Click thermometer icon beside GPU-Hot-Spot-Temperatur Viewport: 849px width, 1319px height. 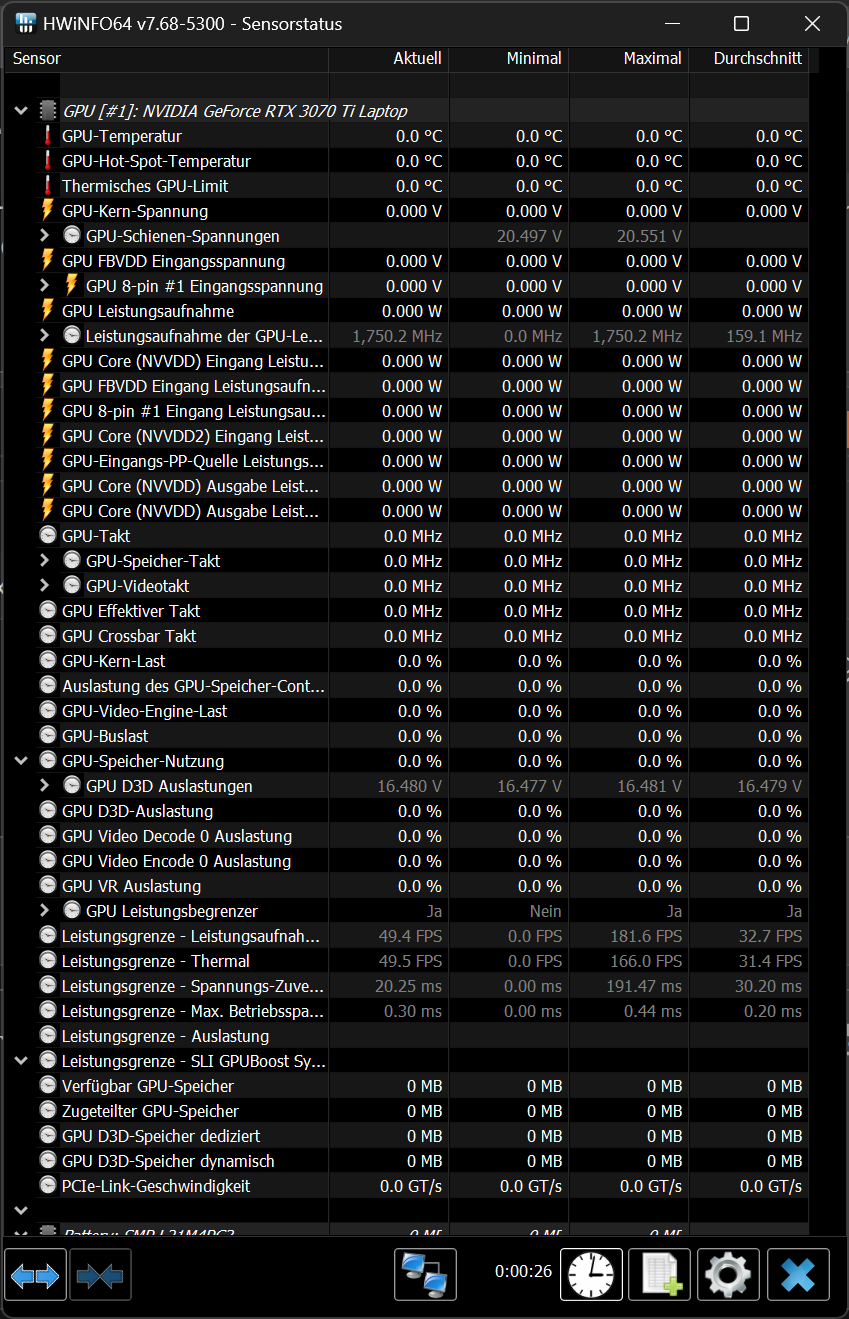(x=47, y=161)
